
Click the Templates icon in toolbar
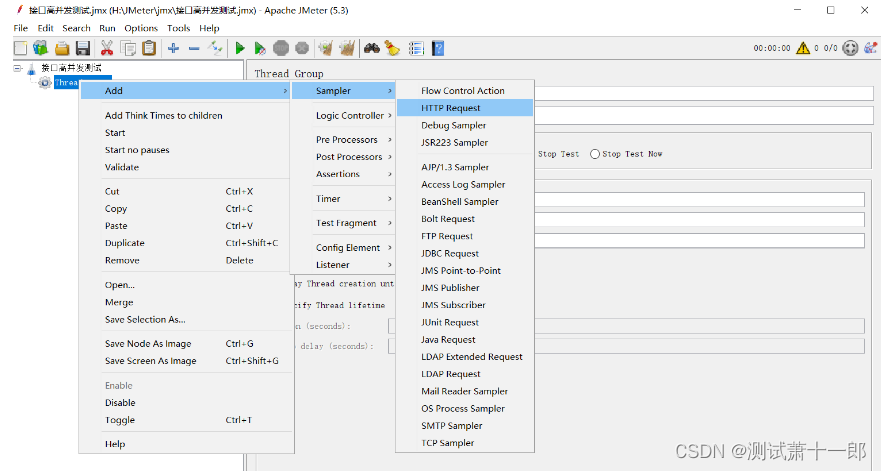[x=40, y=48]
